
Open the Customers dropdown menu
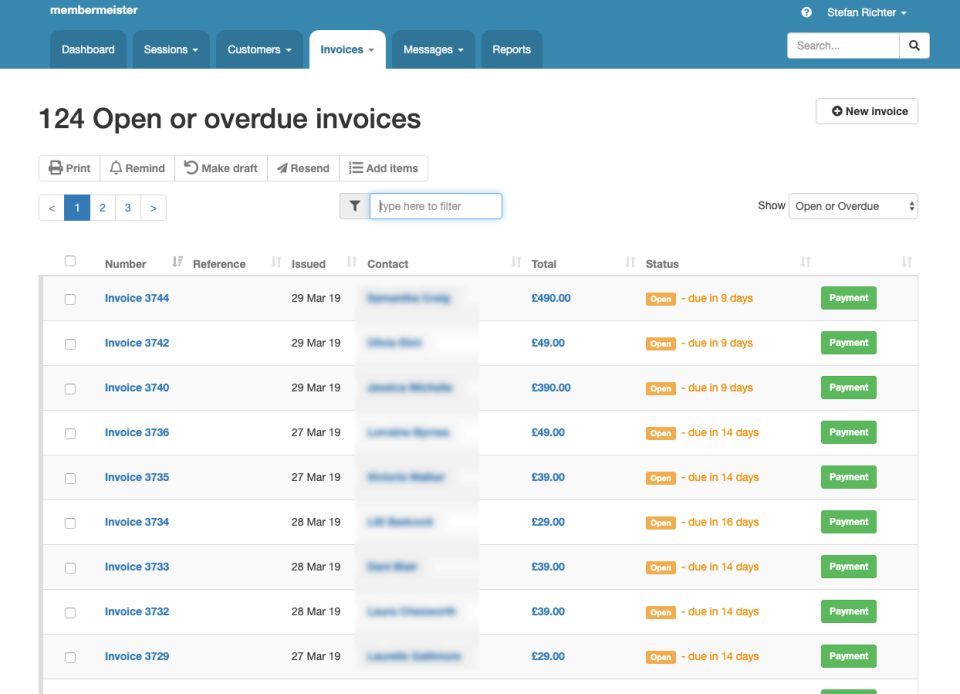click(259, 50)
